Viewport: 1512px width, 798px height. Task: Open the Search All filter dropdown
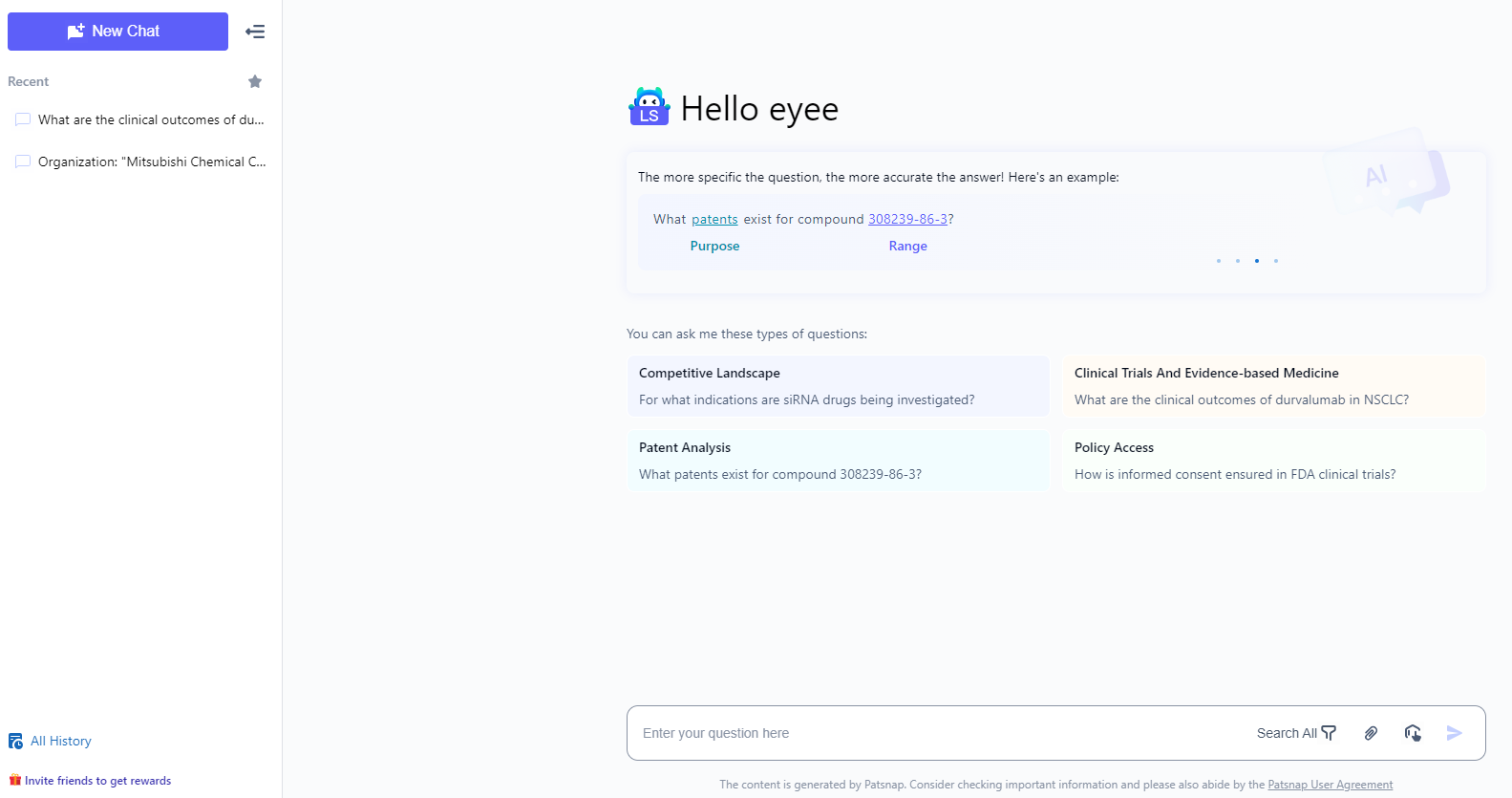[x=1296, y=733]
